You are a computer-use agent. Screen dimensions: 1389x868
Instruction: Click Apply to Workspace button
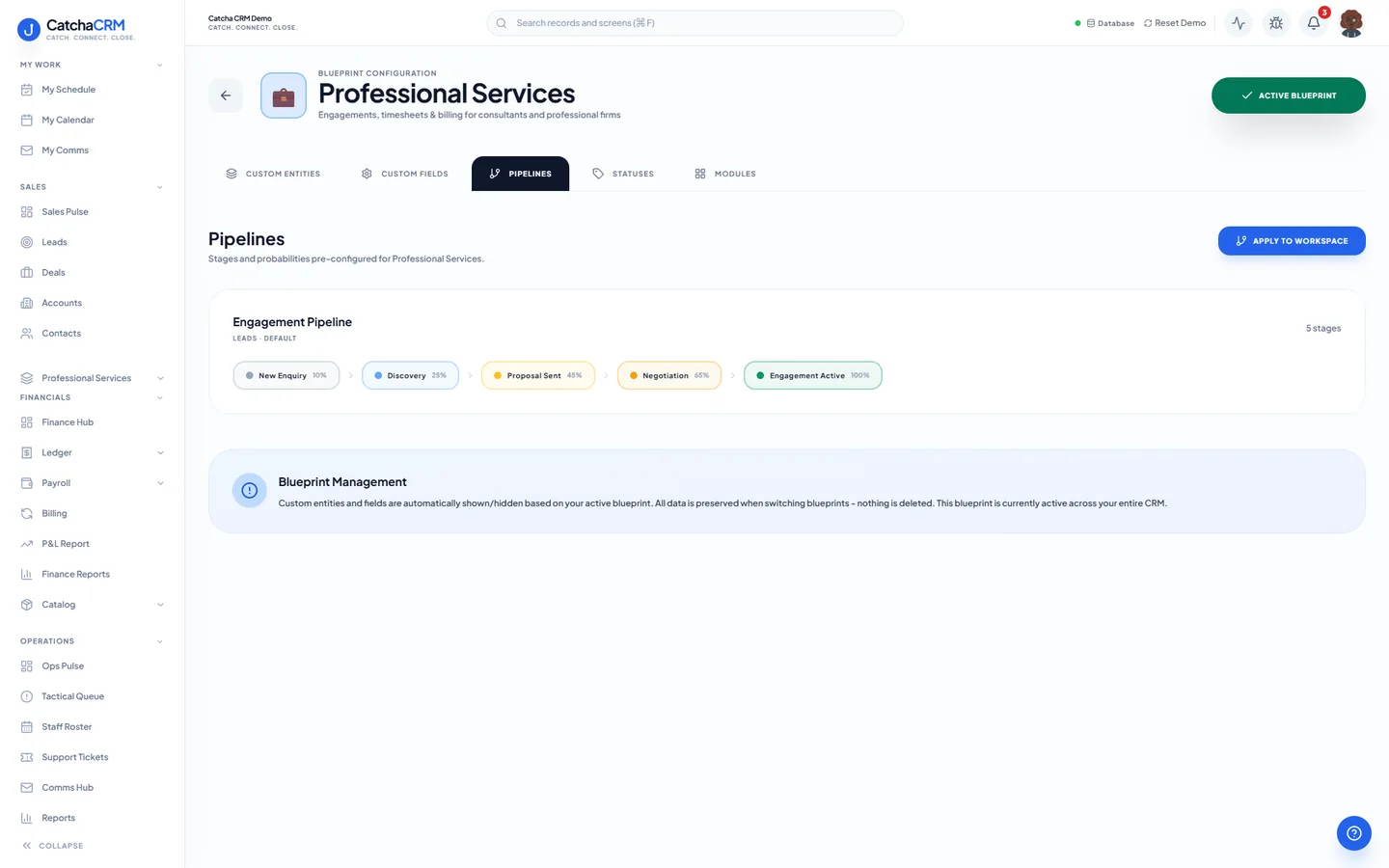pyautogui.click(x=1292, y=241)
